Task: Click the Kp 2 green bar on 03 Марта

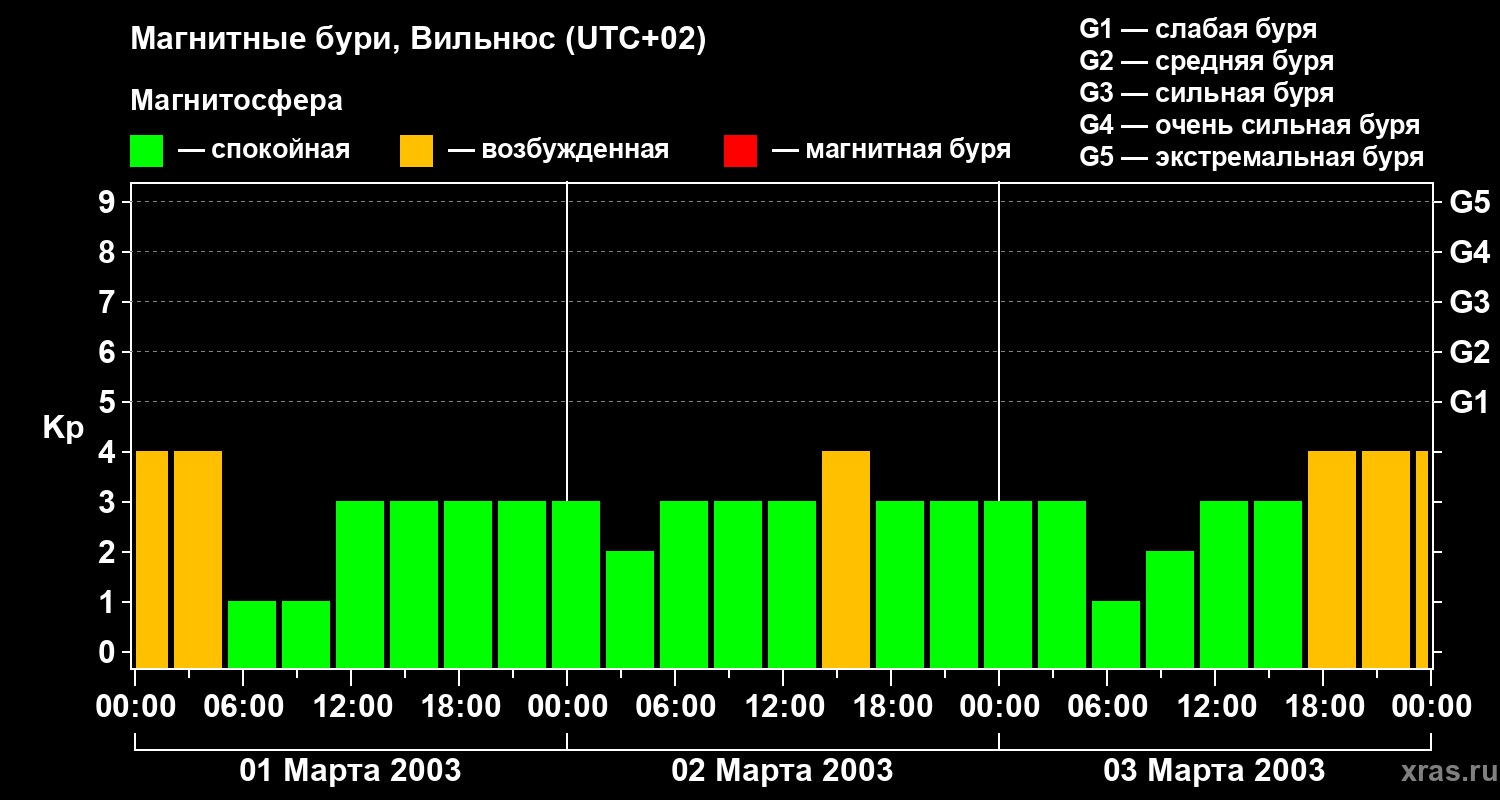Action: [x=1170, y=610]
